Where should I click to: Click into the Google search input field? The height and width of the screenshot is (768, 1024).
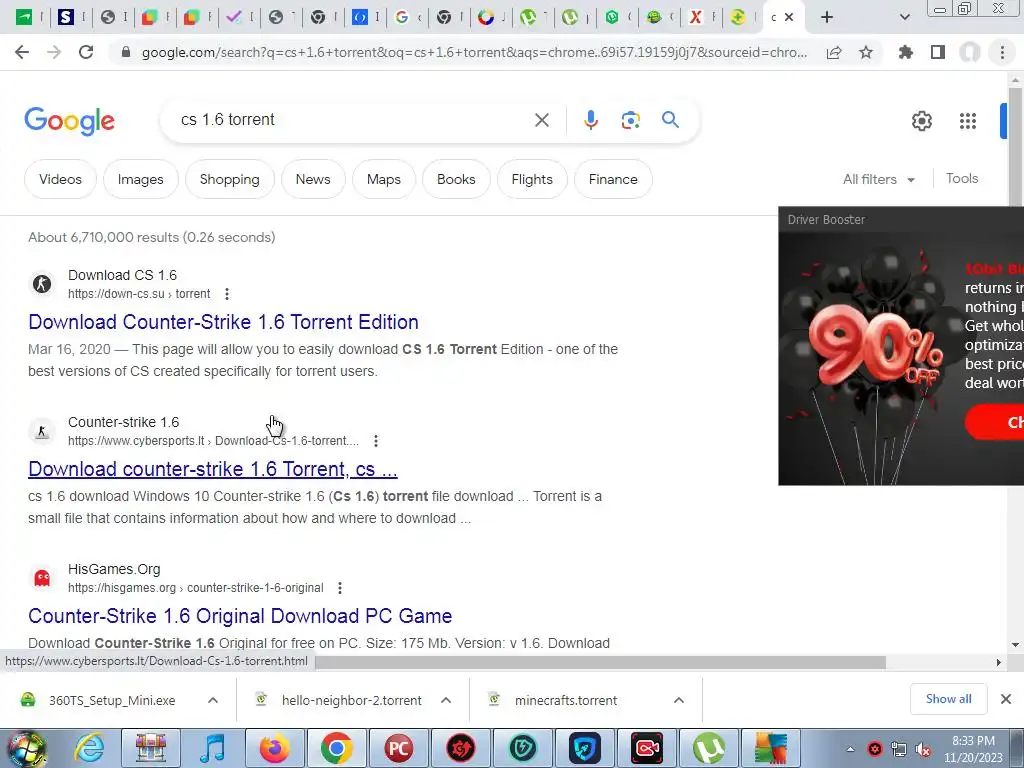353,120
